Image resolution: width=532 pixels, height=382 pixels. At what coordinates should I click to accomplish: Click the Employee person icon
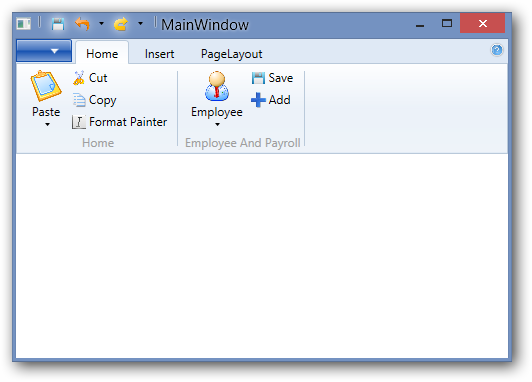click(217, 86)
